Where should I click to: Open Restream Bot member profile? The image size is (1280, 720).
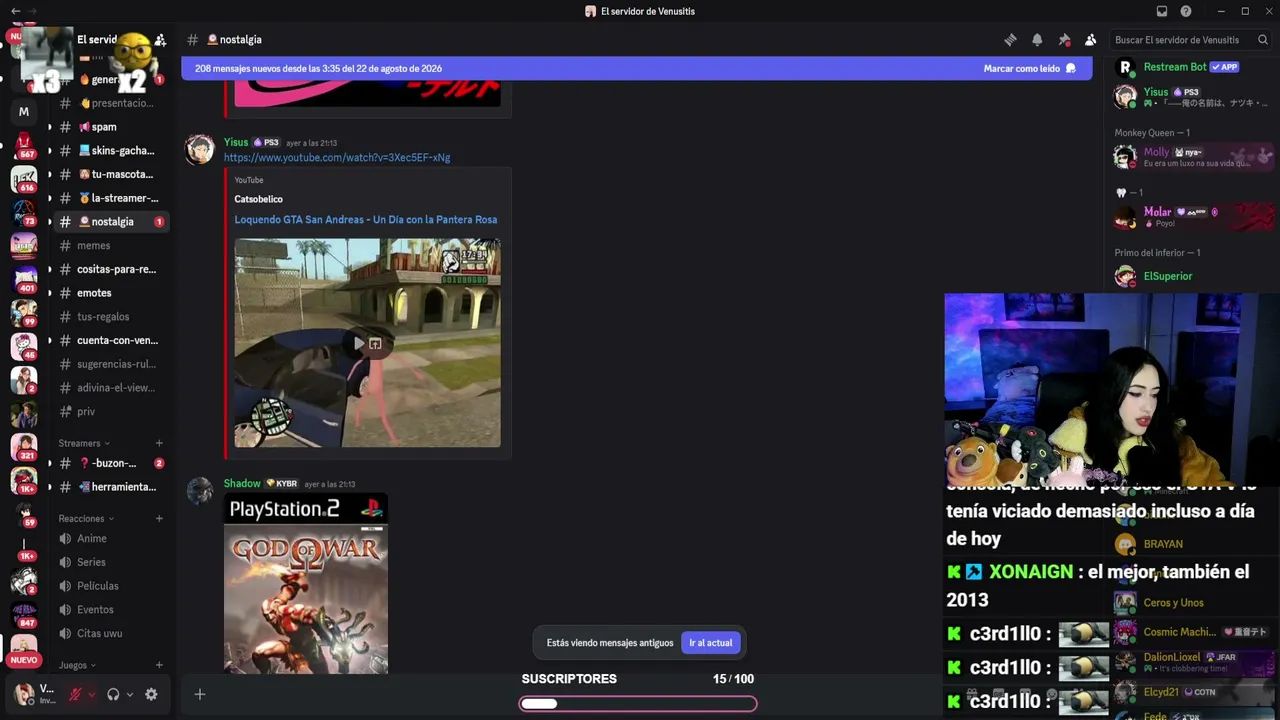[1195, 68]
